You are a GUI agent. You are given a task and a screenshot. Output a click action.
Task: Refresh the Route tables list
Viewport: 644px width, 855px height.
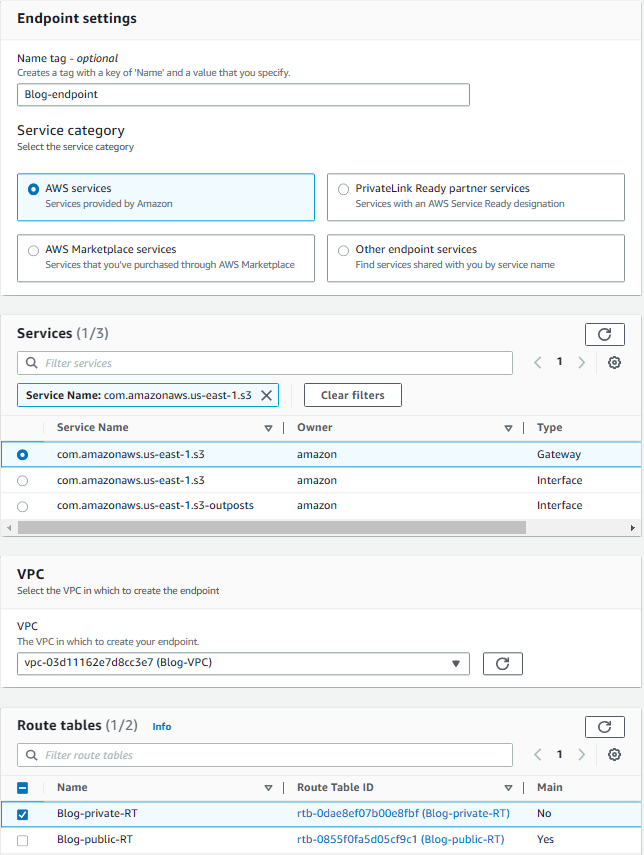604,727
